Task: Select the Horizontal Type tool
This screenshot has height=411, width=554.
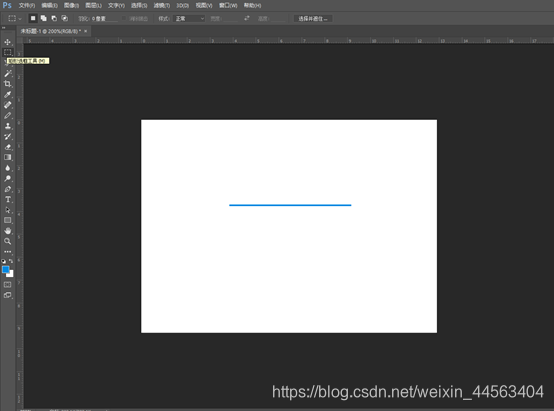Action: [7, 199]
